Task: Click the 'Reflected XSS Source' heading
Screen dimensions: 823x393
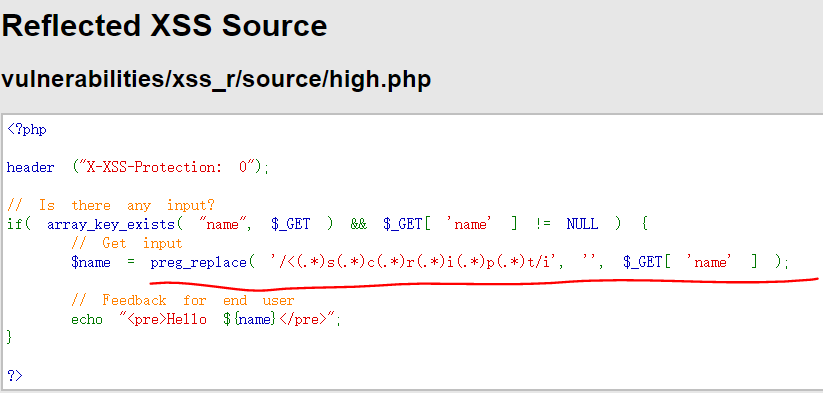Action: click(164, 25)
